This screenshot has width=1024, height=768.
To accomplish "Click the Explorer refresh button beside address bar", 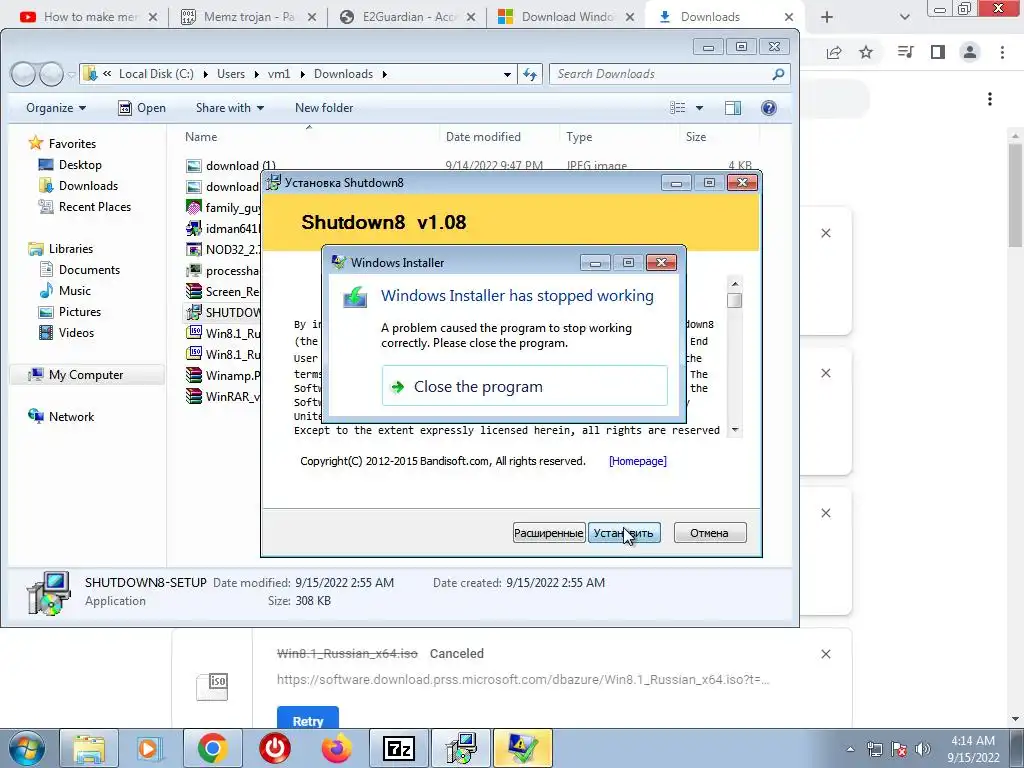I will click(530, 74).
